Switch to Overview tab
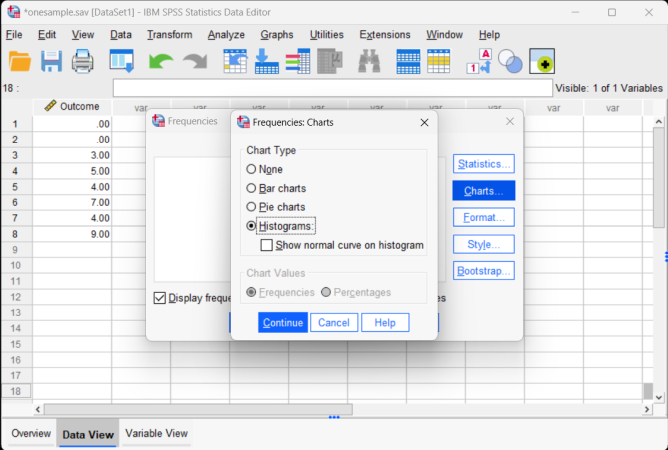 point(31,433)
